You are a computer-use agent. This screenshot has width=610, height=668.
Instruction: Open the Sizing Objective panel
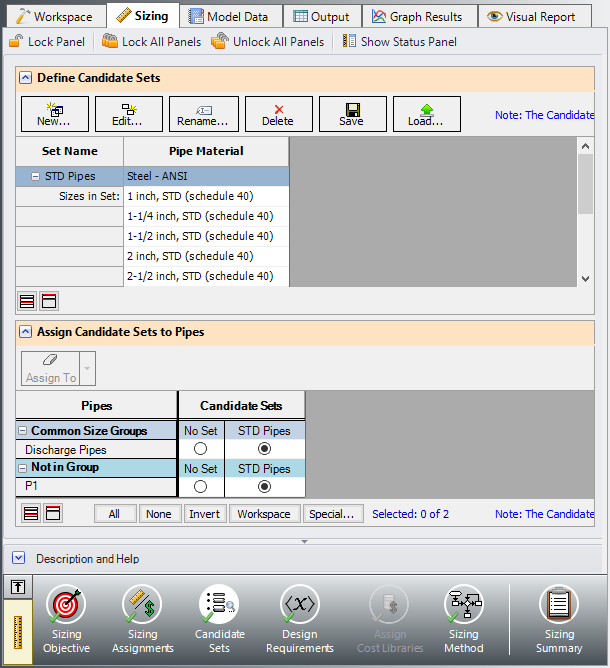66,619
